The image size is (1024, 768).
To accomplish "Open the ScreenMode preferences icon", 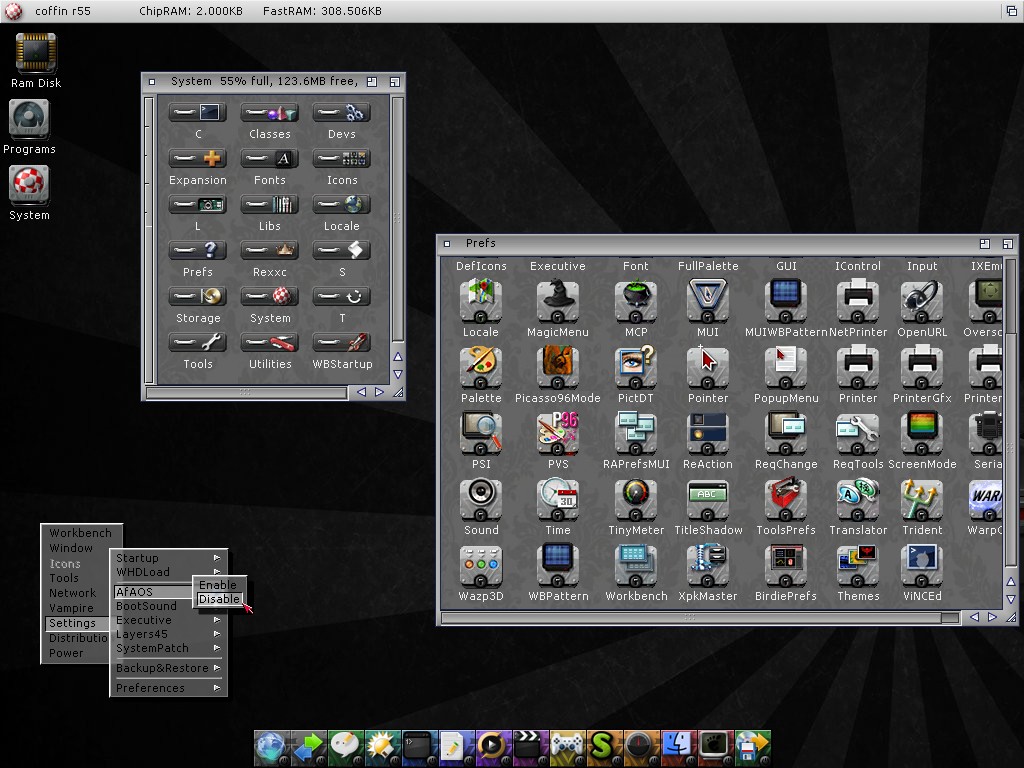I will point(922,432).
